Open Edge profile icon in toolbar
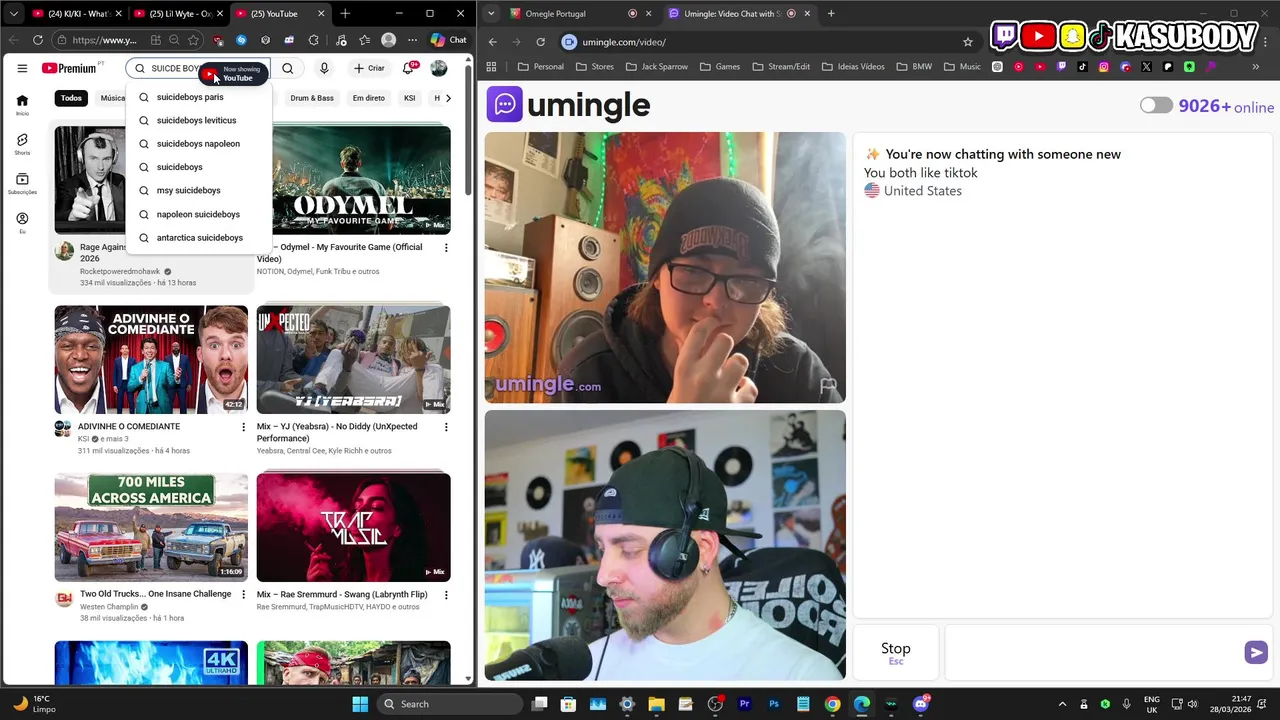The image size is (1280, 720). coord(389,40)
